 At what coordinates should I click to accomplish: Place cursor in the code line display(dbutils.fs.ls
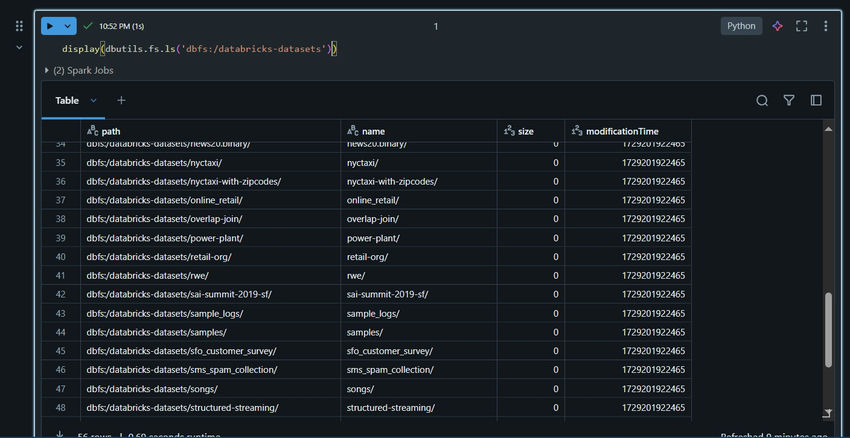[x=199, y=49]
